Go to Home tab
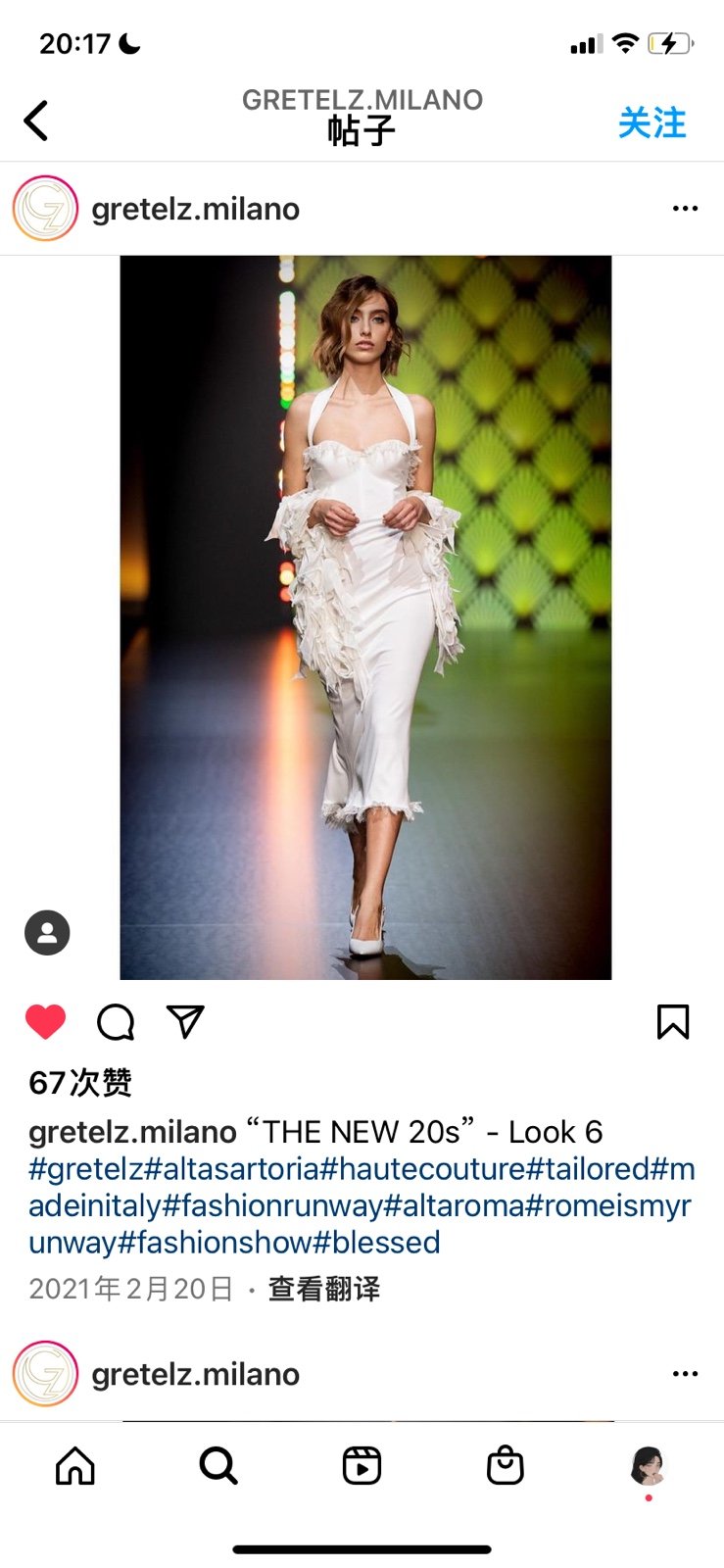Viewport: 724px width, 1568px height. pos(75,1466)
